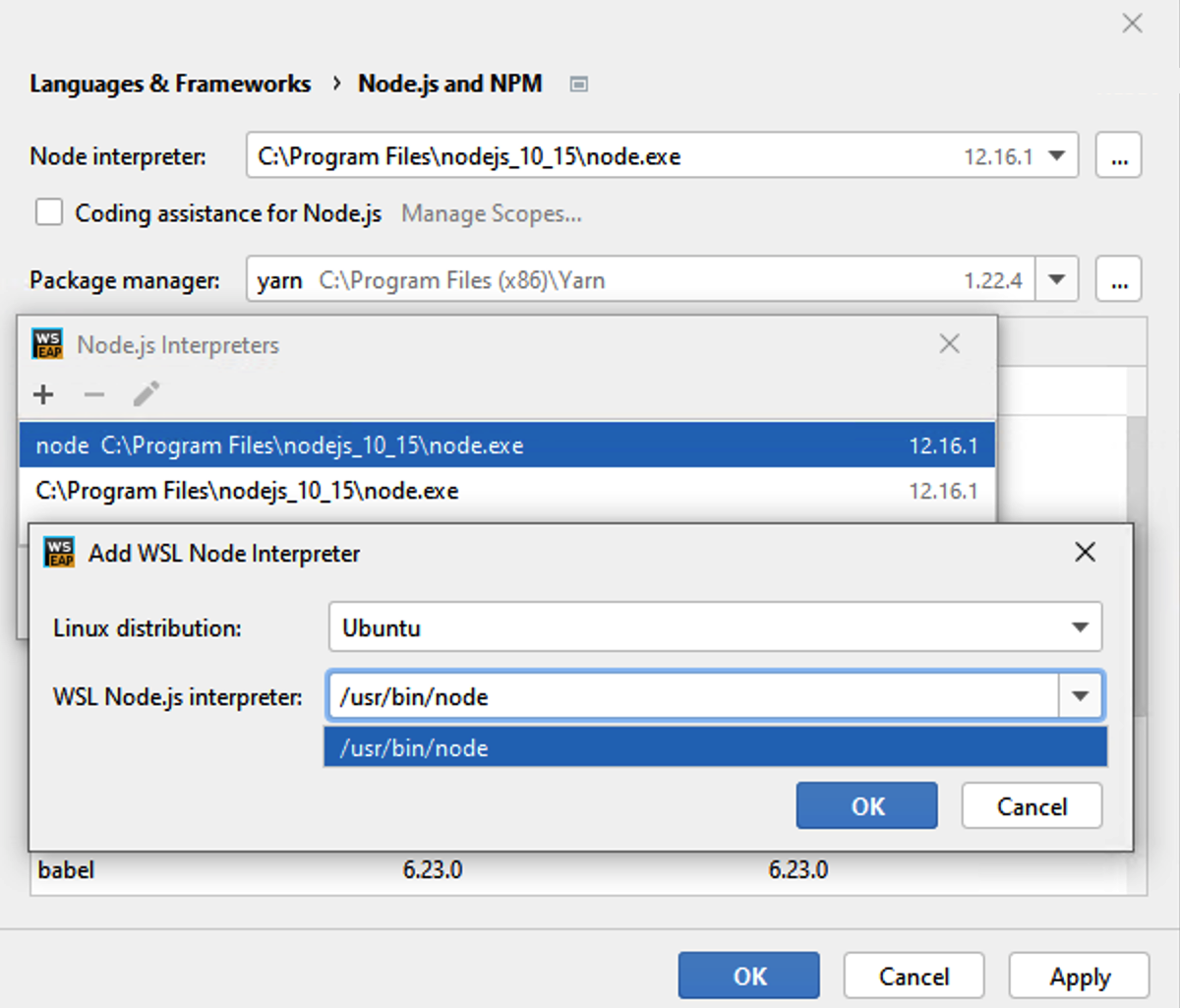Expand the Node interpreter dropdown
Image resolution: width=1180 pixels, height=1008 pixels.
pos(1057,156)
